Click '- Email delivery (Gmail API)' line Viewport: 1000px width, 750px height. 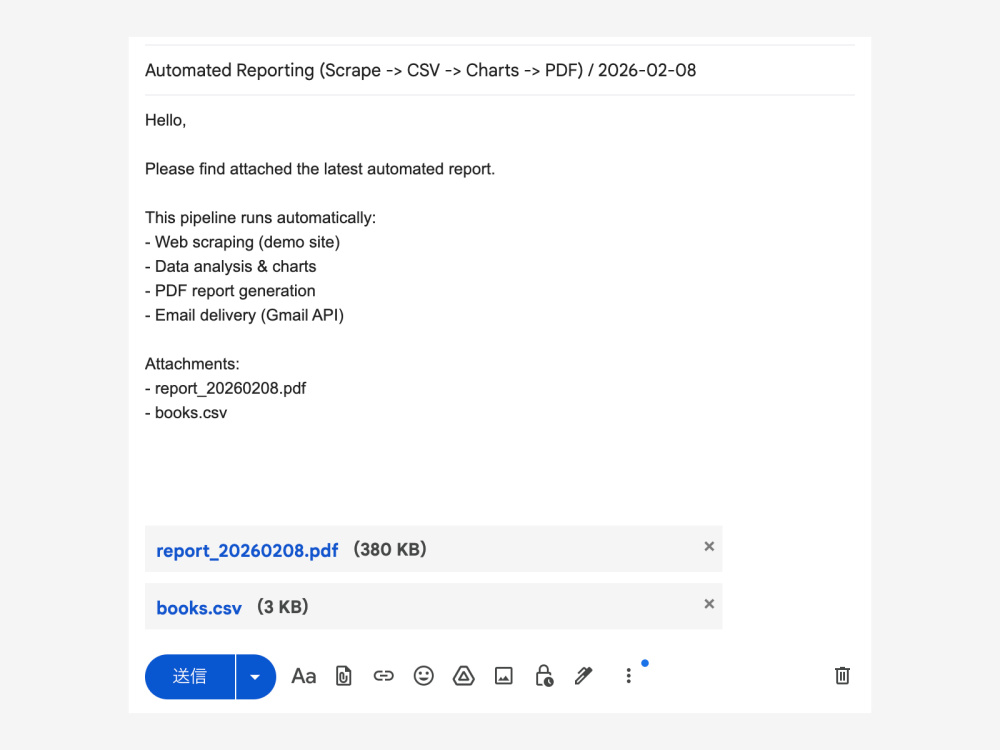click(x=244, y=315)
